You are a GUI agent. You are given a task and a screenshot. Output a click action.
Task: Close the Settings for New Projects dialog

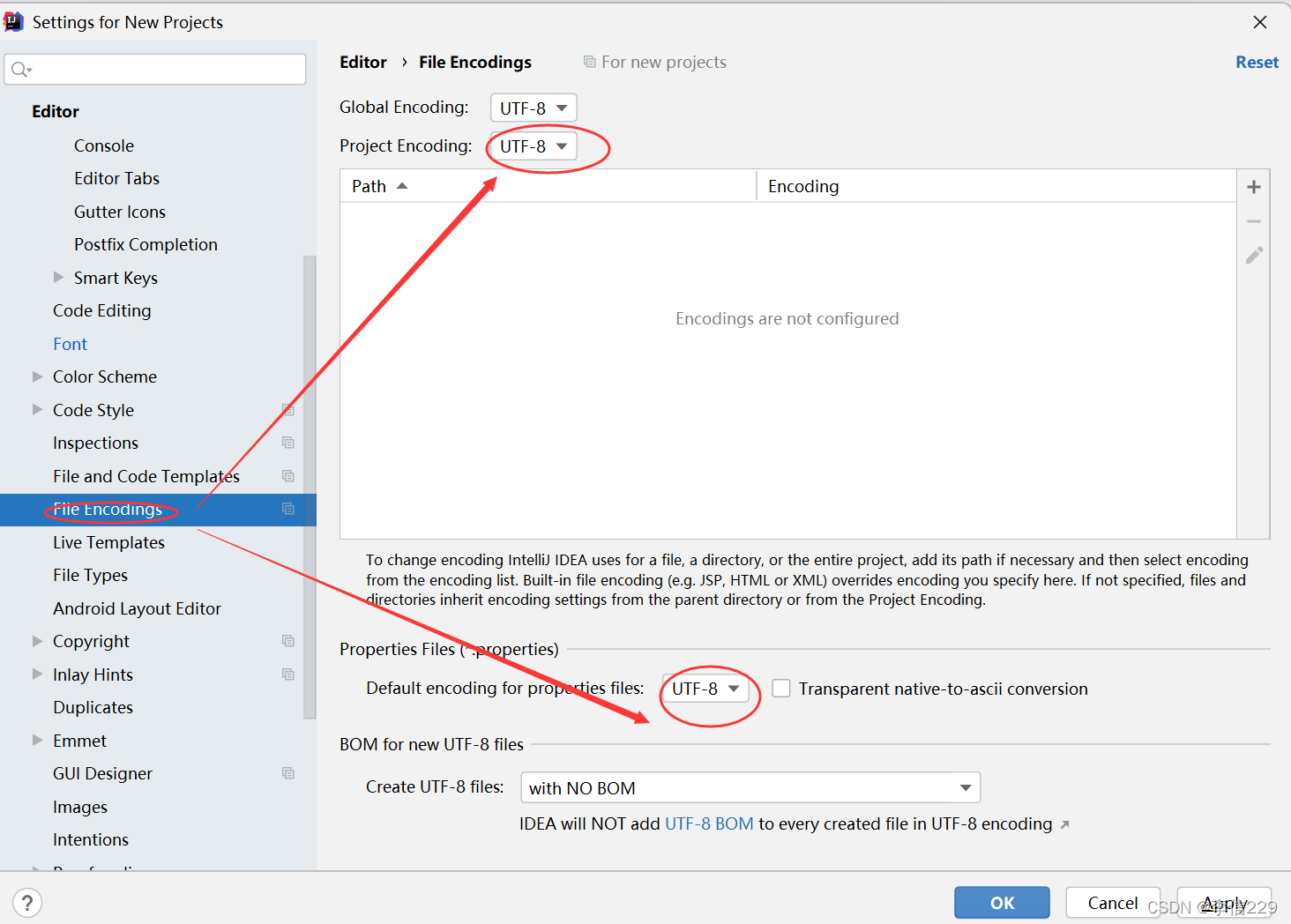tap(1260, 22)
